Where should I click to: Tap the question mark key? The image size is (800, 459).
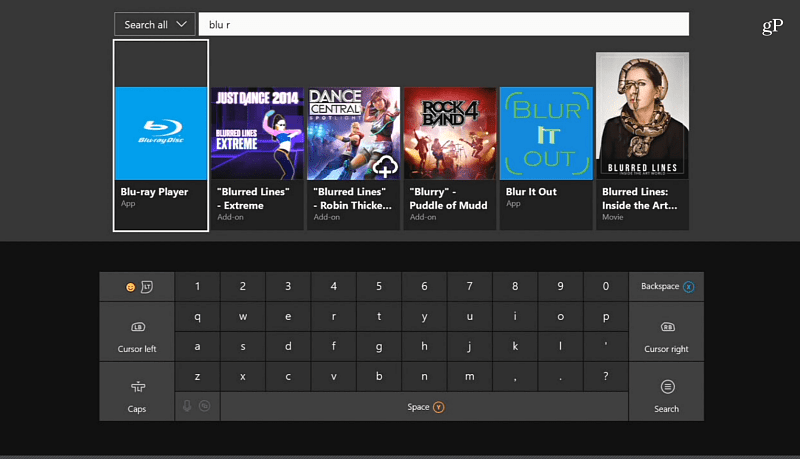coord(606,377)
